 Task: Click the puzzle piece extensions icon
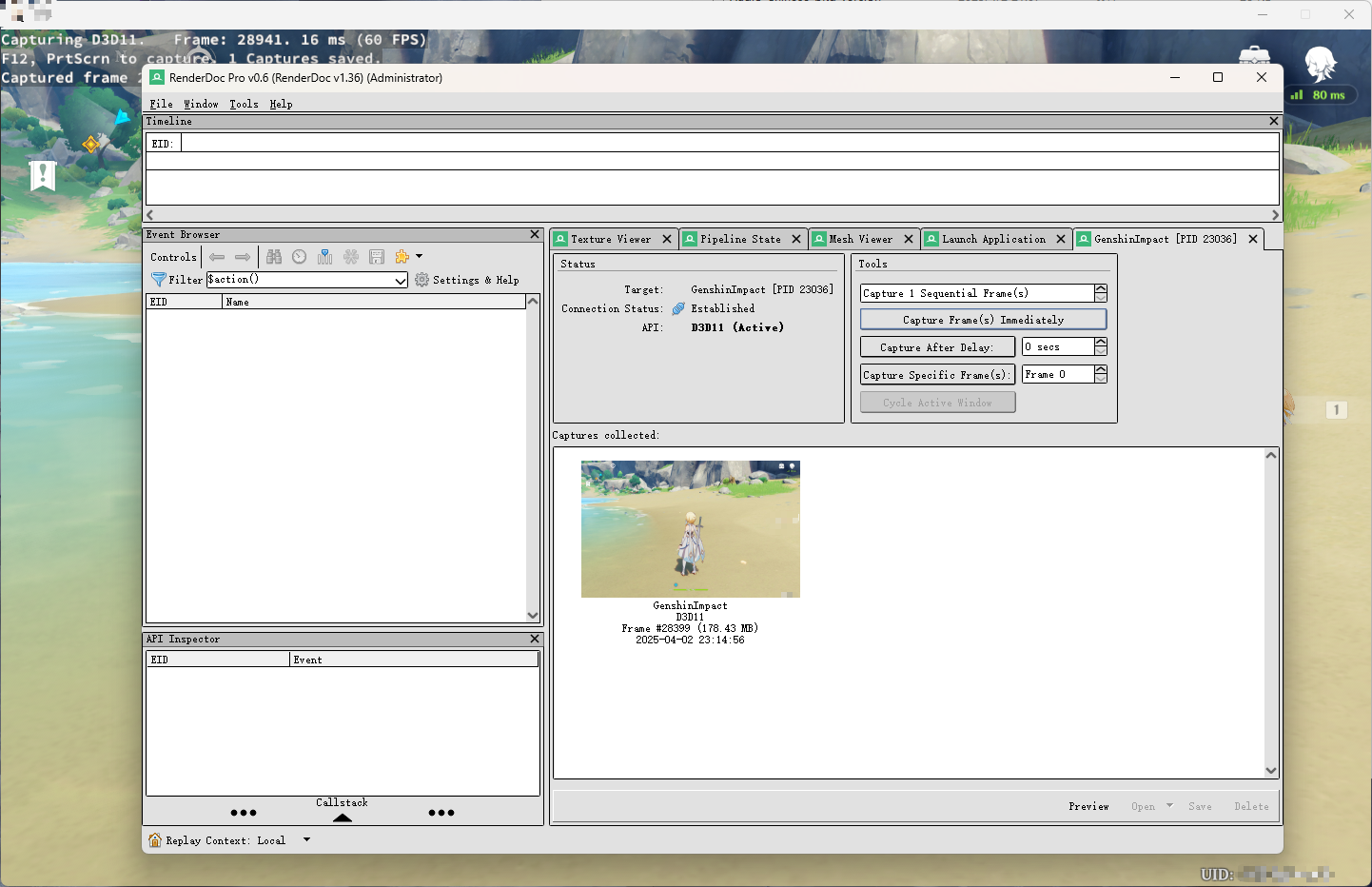pyautogui.click(x=402, y=257)
